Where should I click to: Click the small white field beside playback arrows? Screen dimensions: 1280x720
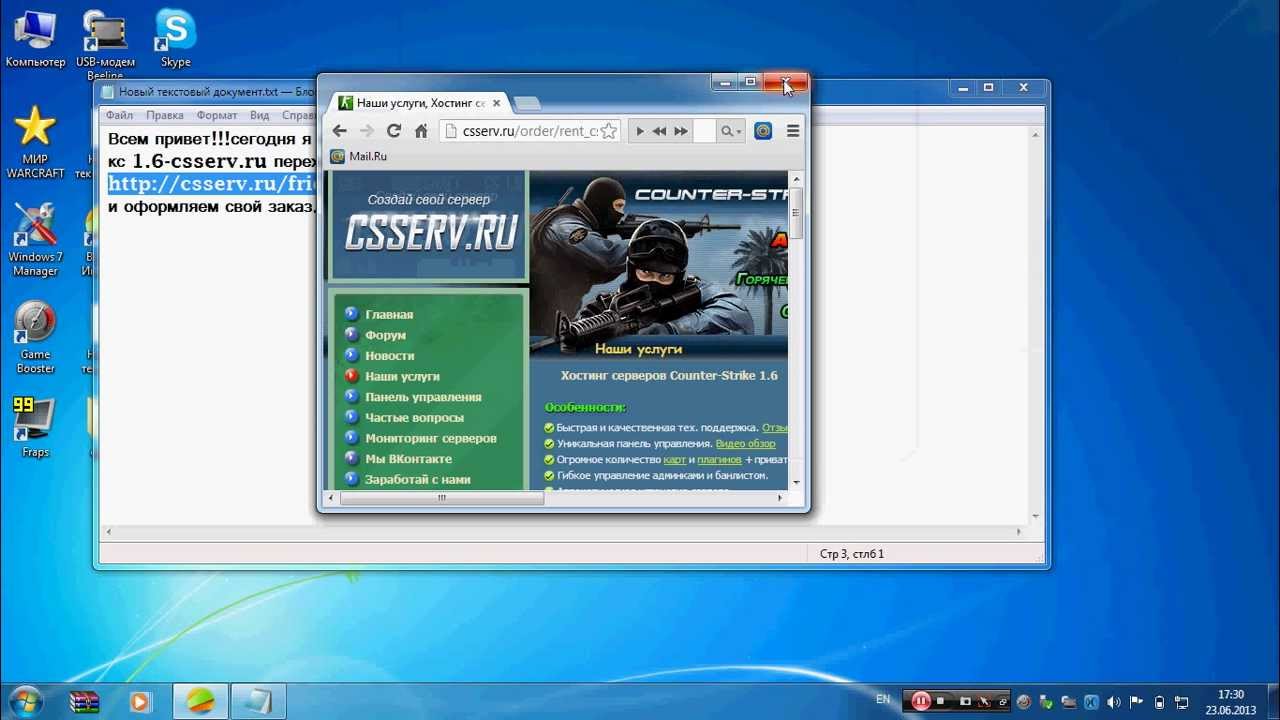(x=704, y=131)
